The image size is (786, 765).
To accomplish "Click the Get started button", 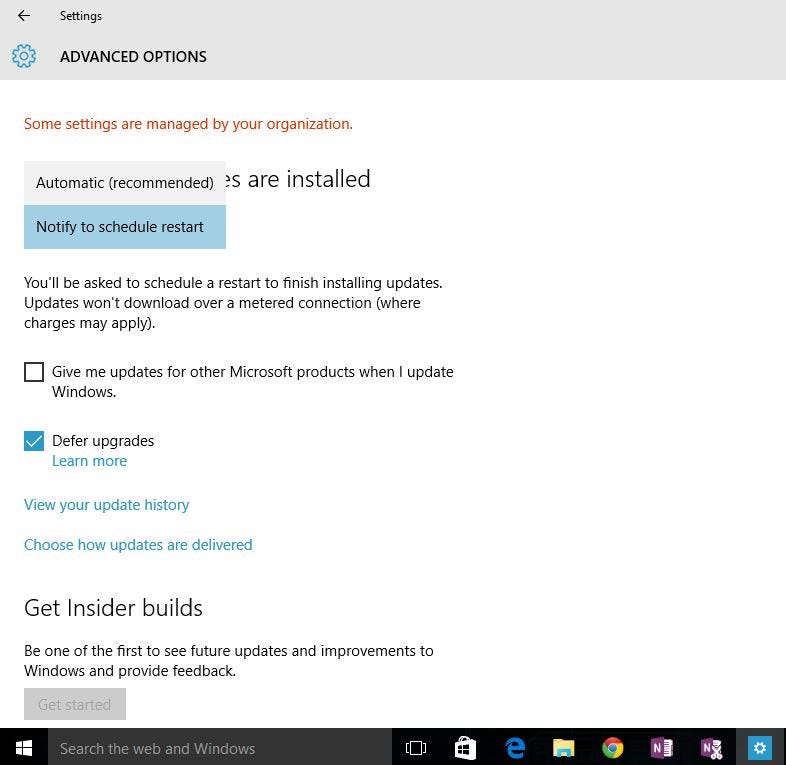I will pos(75,704).
